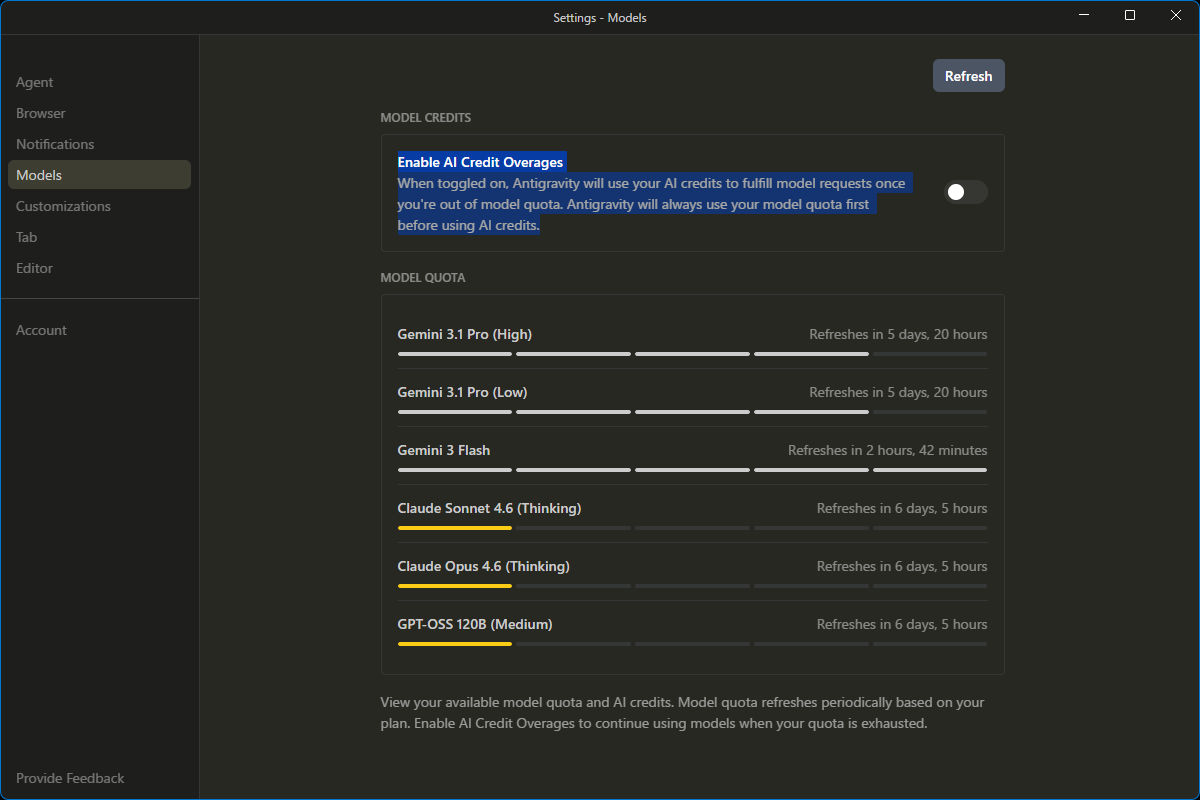This screenshot has width=1200, height=800.
Task: Click the highlighted Enable AI Credit Overages text
Action: [480, 161]
